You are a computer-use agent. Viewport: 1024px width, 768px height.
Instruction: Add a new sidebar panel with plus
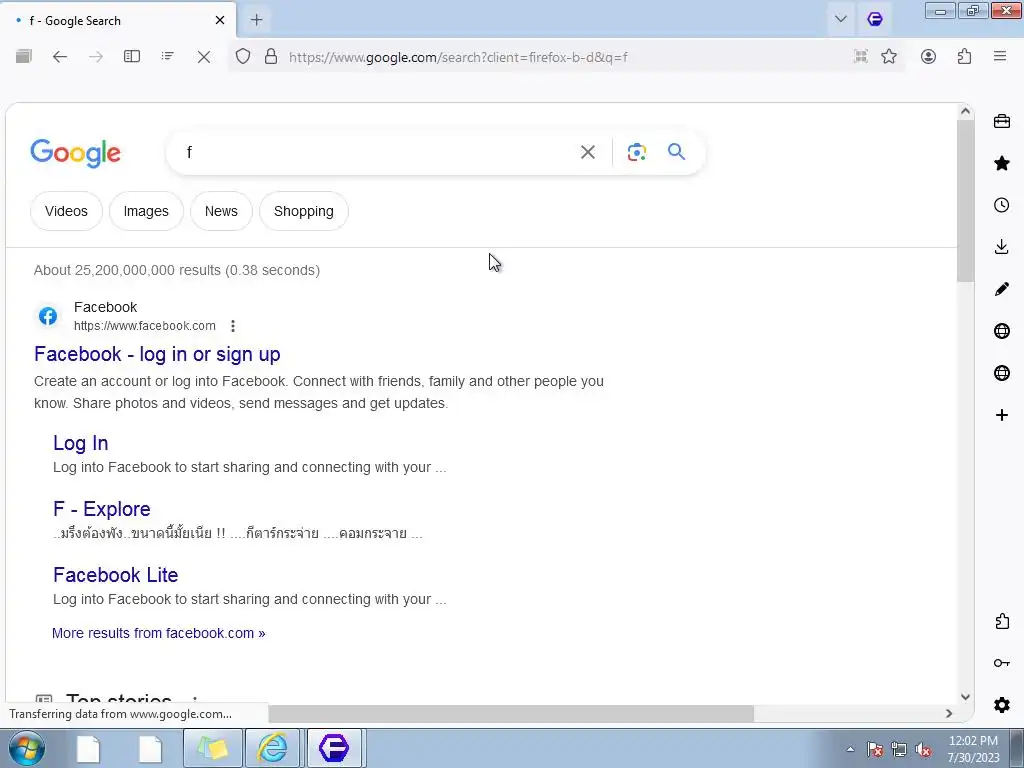pos(1002,415)
